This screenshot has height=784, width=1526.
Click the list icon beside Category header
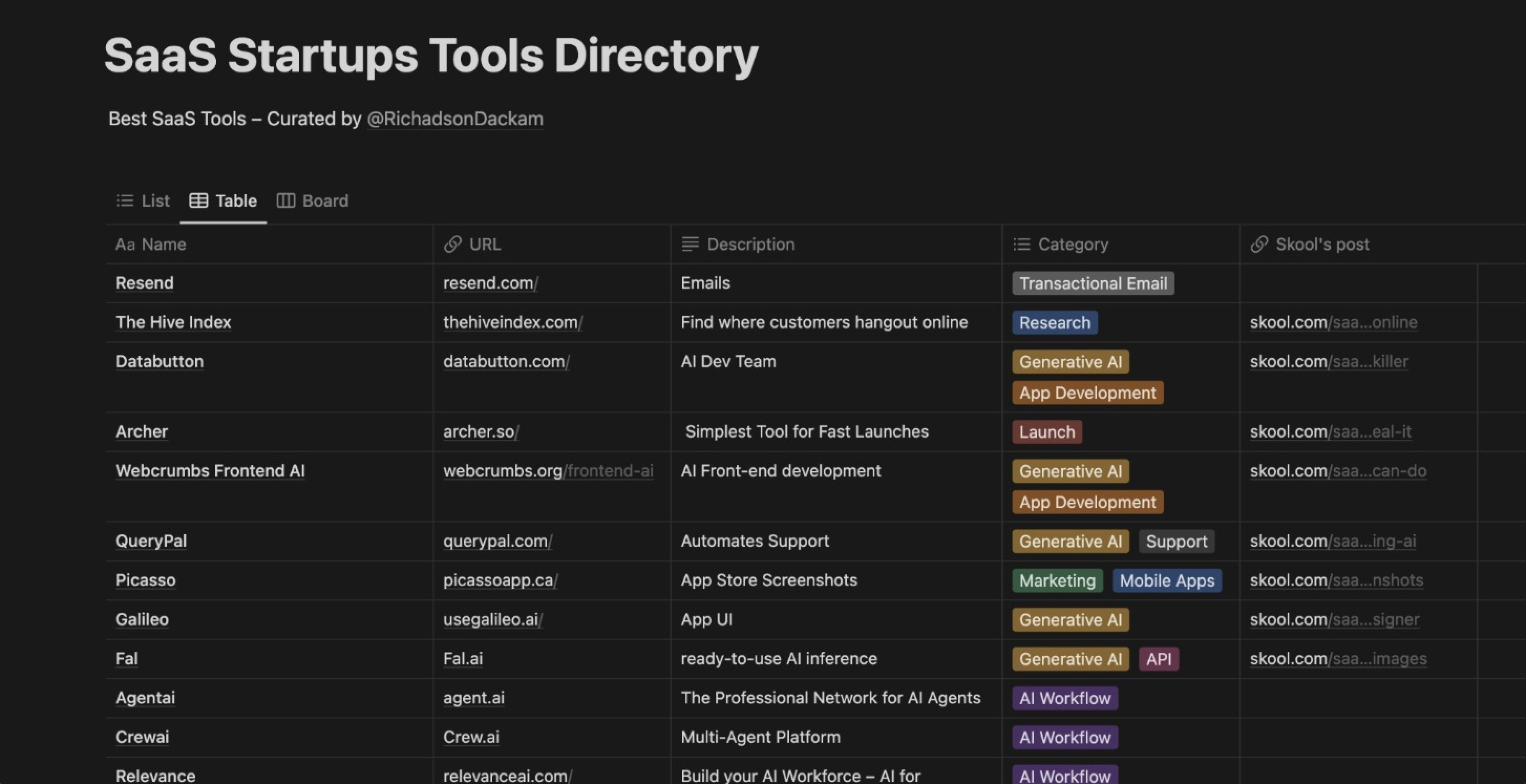[1021, 244]
